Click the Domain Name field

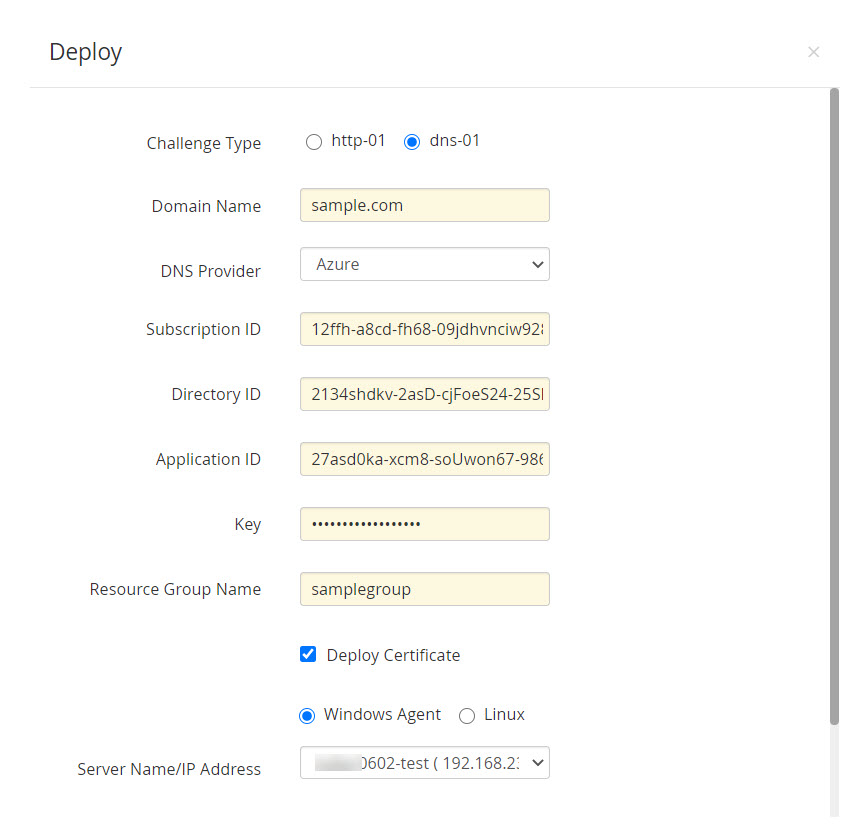(424, 205)
